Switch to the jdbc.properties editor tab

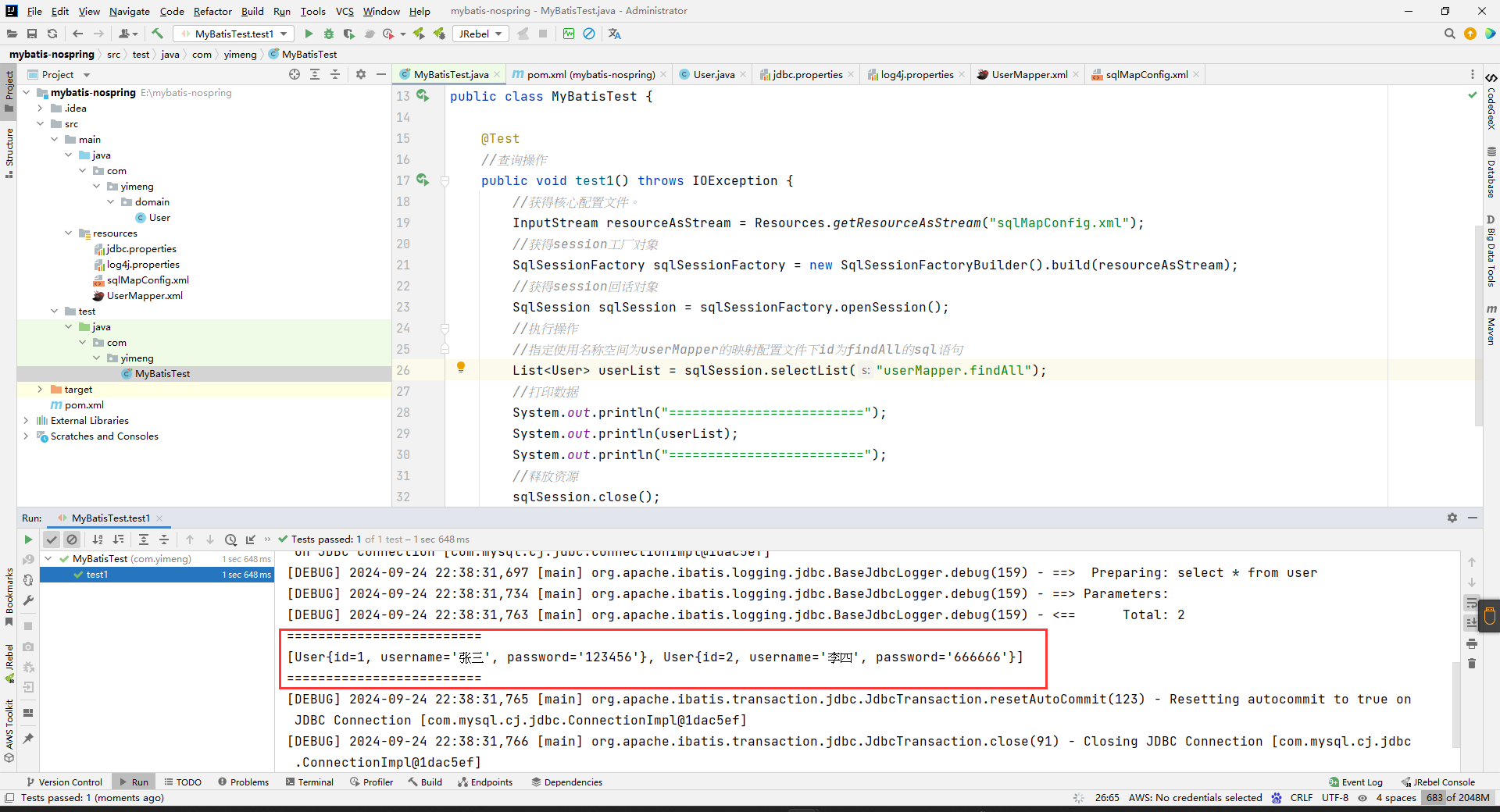click(x=807, y=74)
